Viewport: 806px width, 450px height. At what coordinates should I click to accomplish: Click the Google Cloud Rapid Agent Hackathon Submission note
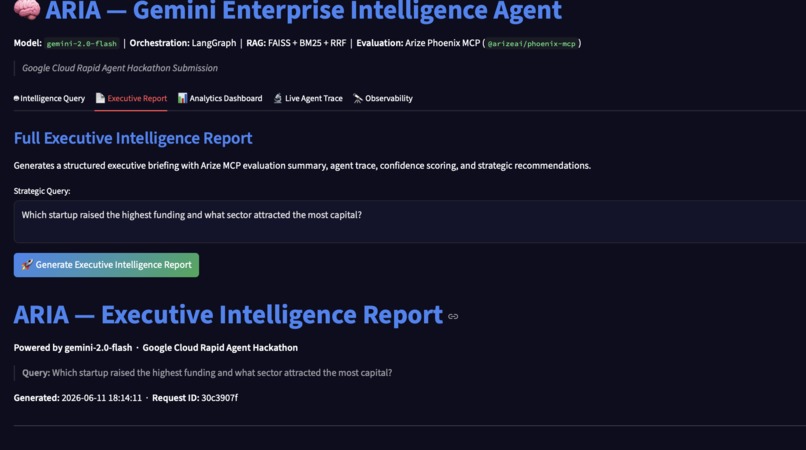click(x=120, y=68)
